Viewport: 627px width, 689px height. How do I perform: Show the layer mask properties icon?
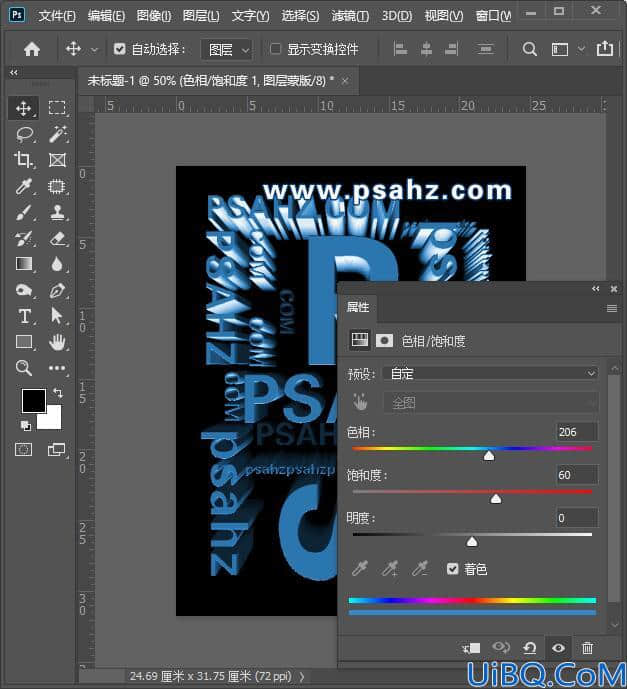click(384, 340)
